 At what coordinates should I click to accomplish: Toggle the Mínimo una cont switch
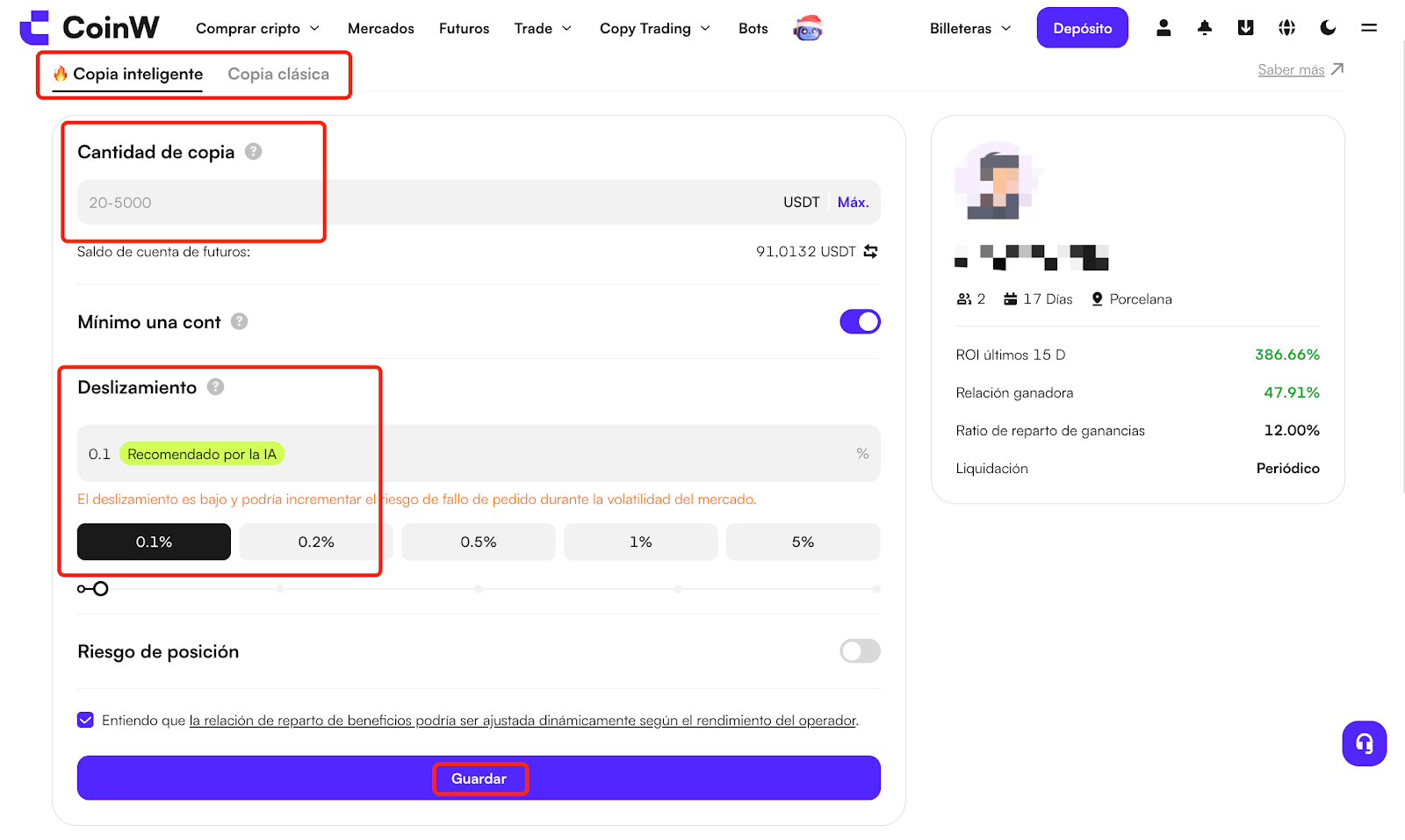[860, 322]
